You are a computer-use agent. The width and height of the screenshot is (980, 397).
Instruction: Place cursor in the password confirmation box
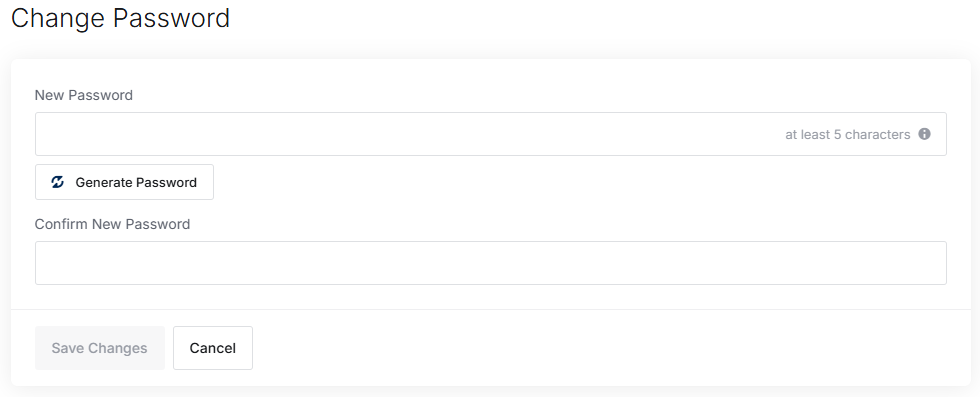pyautogui.click(x=491, y=263)
